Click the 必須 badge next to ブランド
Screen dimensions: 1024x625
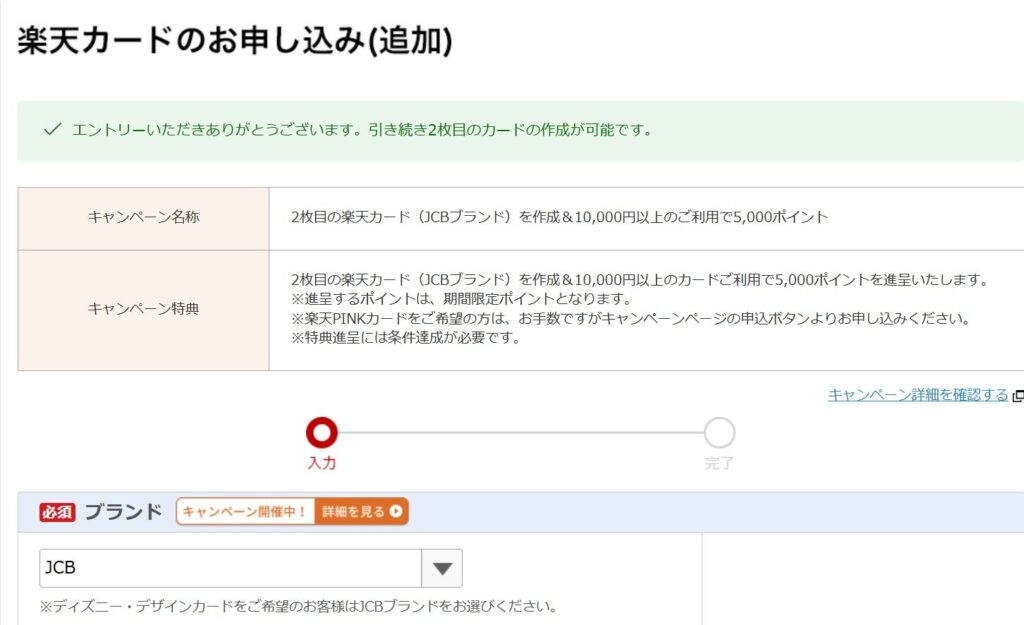pyautogui.click(x=57, y=512)
